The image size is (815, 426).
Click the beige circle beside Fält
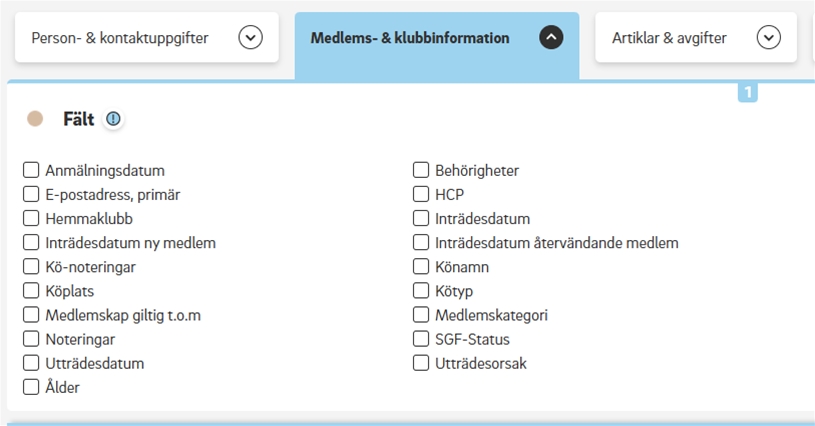pyautogui.click(x=35, y=119)
